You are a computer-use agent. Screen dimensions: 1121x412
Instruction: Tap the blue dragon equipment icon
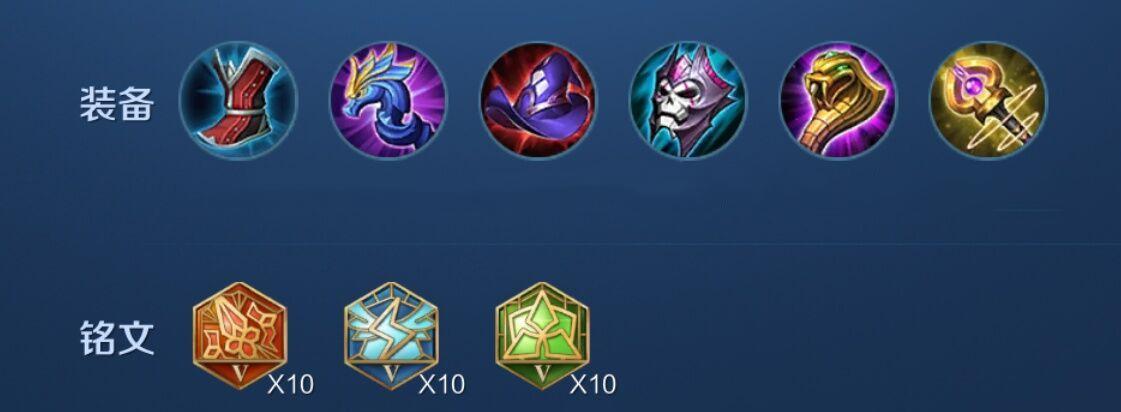pyautogui.click(x=388, y=100)
